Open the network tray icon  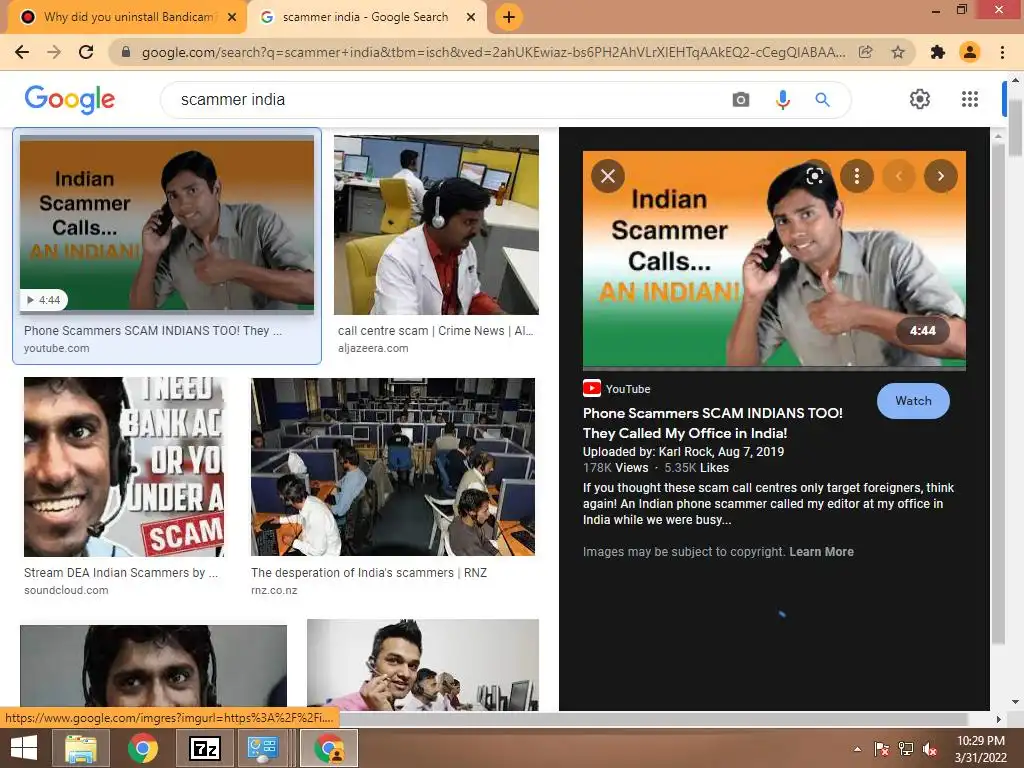pos(906,749)
